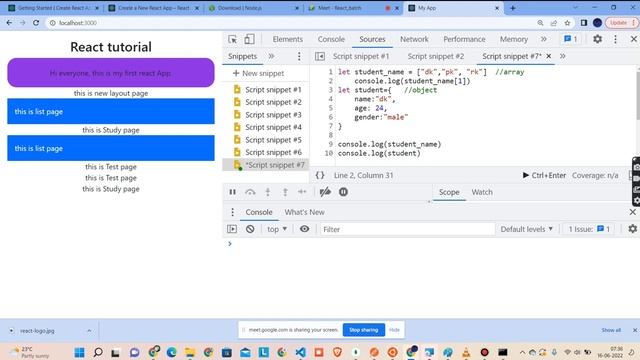Image resolution: width=640 pixels, height=360 pixels.
Task: Click the Chrome Update button
Action: pos(622,23)
